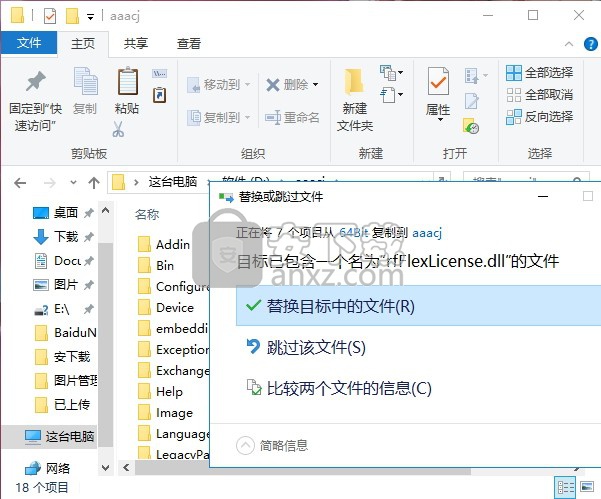The height and width of the screenshot is (499, 601).
Task: Click the Rename button
Action: click(292, 117)
